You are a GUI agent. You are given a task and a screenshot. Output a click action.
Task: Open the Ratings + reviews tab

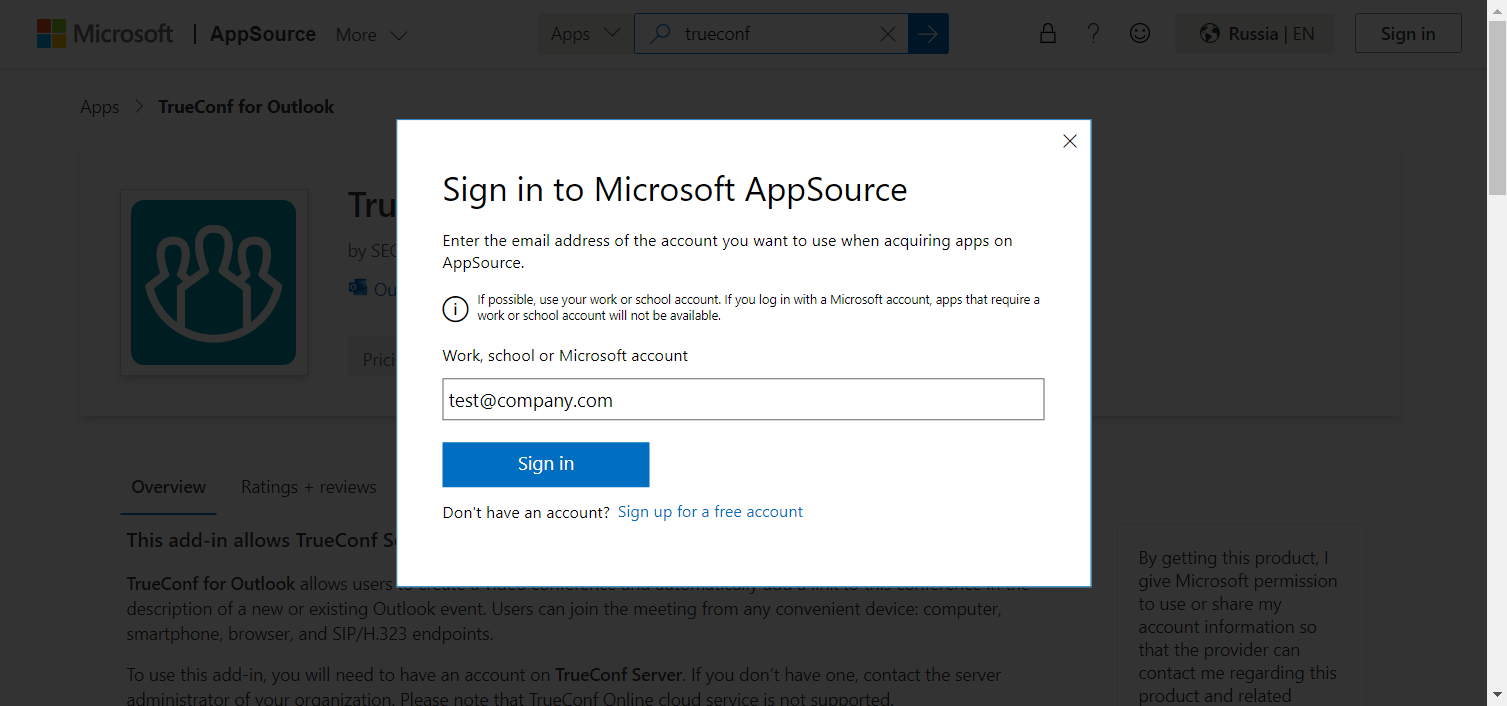(308, 487)
